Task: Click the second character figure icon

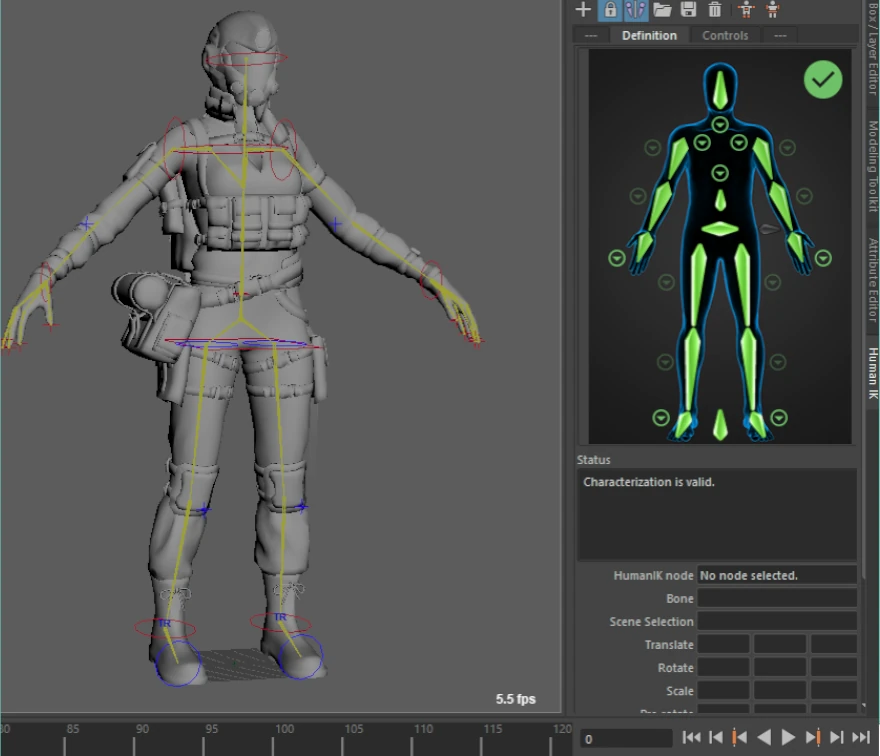Action: click(773, 10)
